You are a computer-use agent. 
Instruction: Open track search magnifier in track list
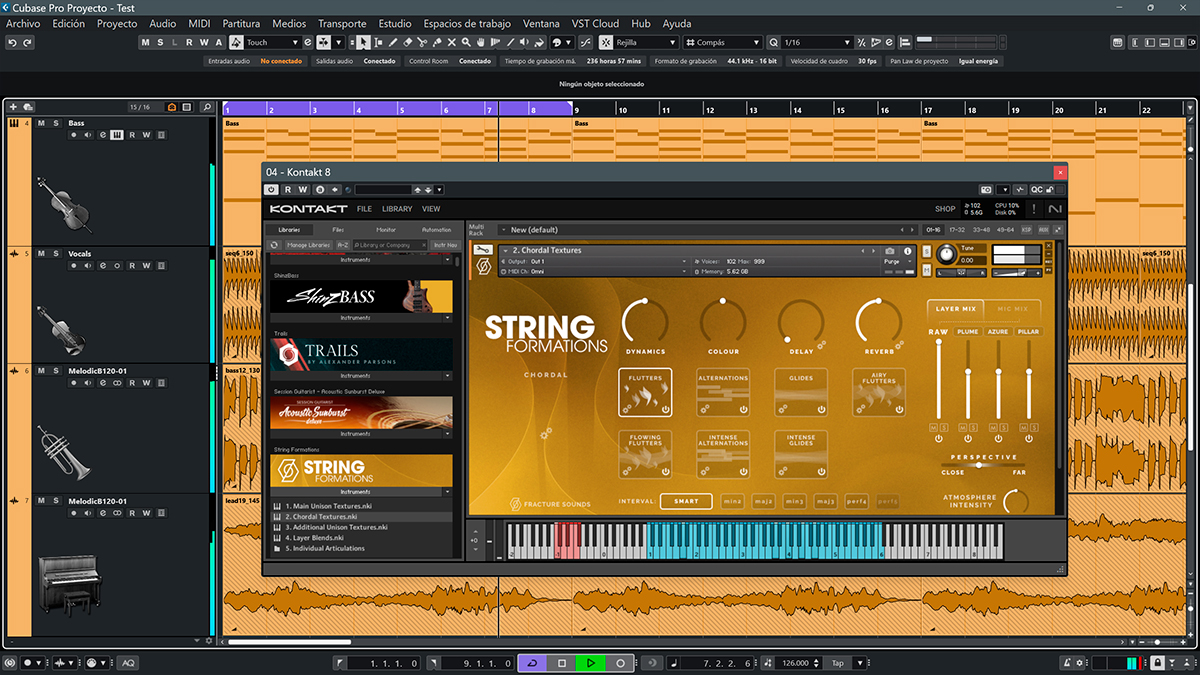206,107
